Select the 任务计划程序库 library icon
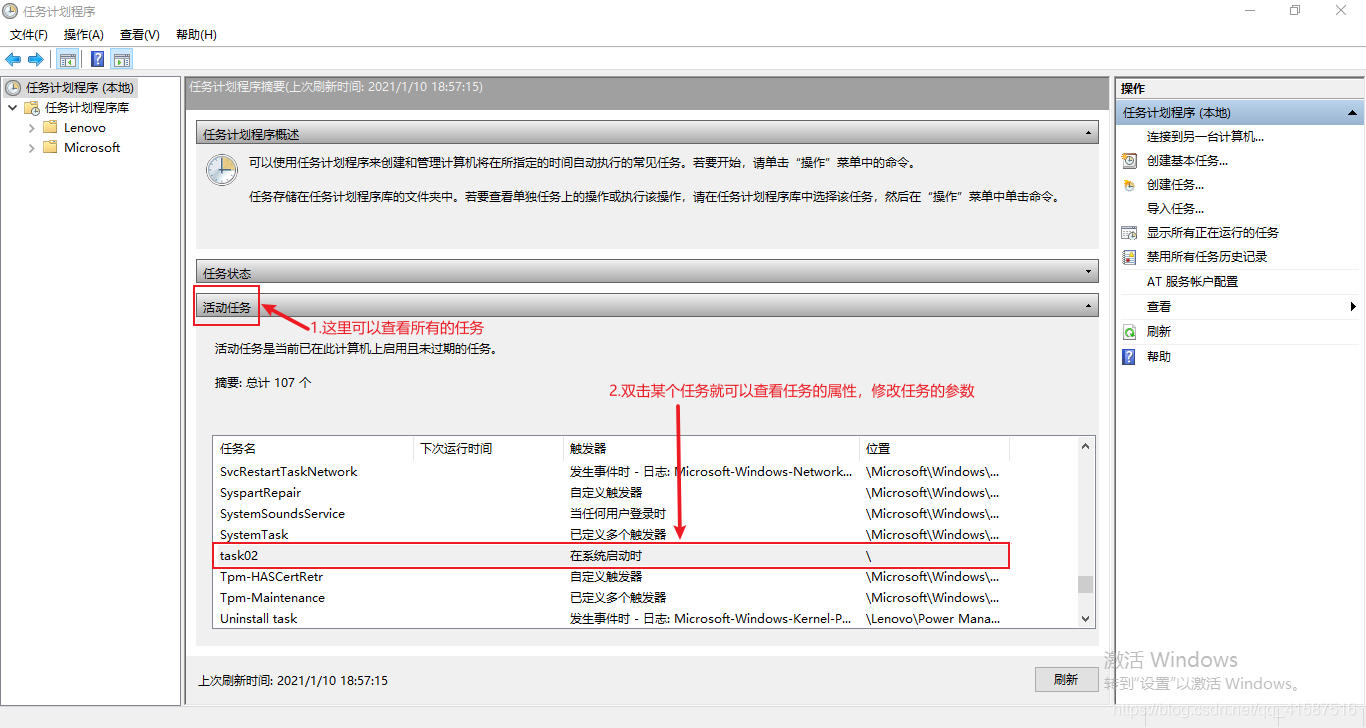The image size is (1366, 728). pos(32,108)
